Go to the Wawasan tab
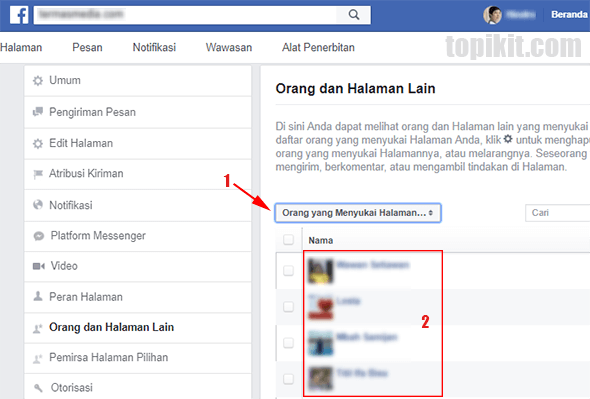The height and width of the screenshot is (399, 590). click(229, 47)
